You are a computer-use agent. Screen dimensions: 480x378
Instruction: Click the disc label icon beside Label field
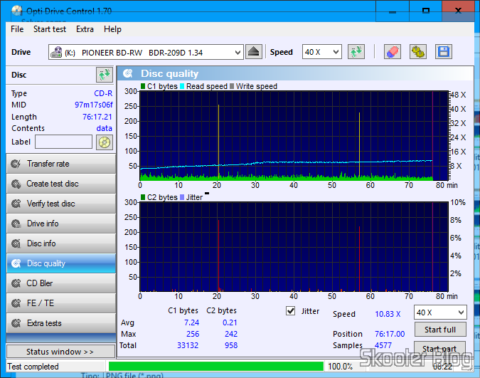[104, 142]
